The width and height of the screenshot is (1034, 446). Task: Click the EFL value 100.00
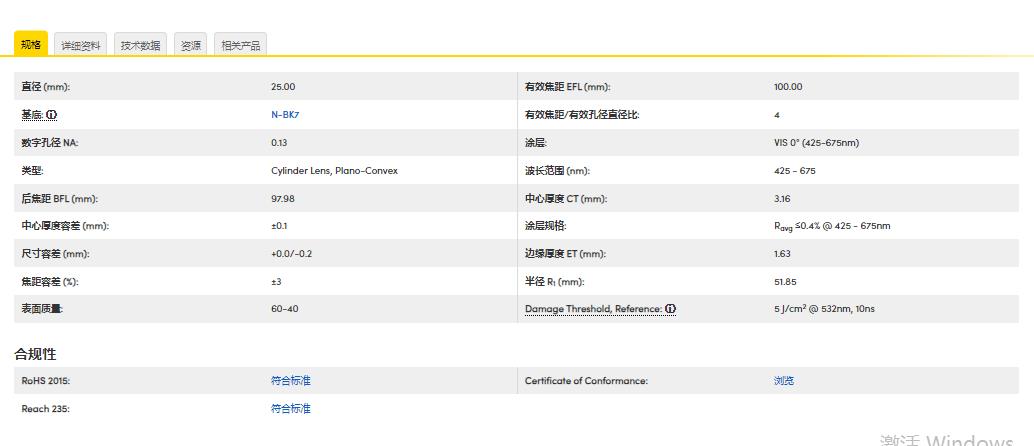coord(788,87)
